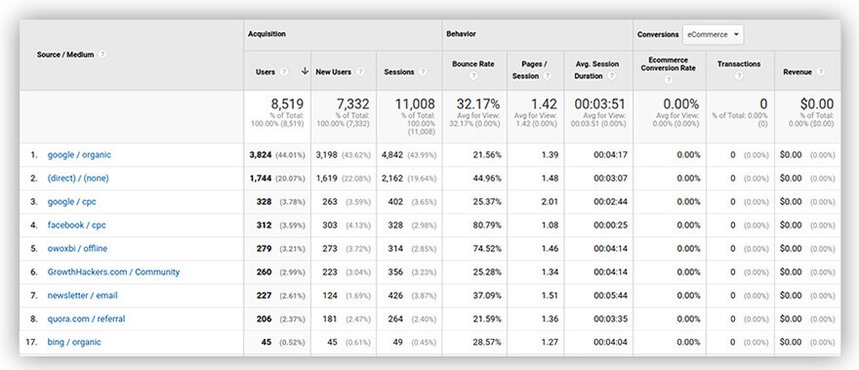Open the (direct) / (none) link
Screen dimensions: 859x370
tap(78, 179)
